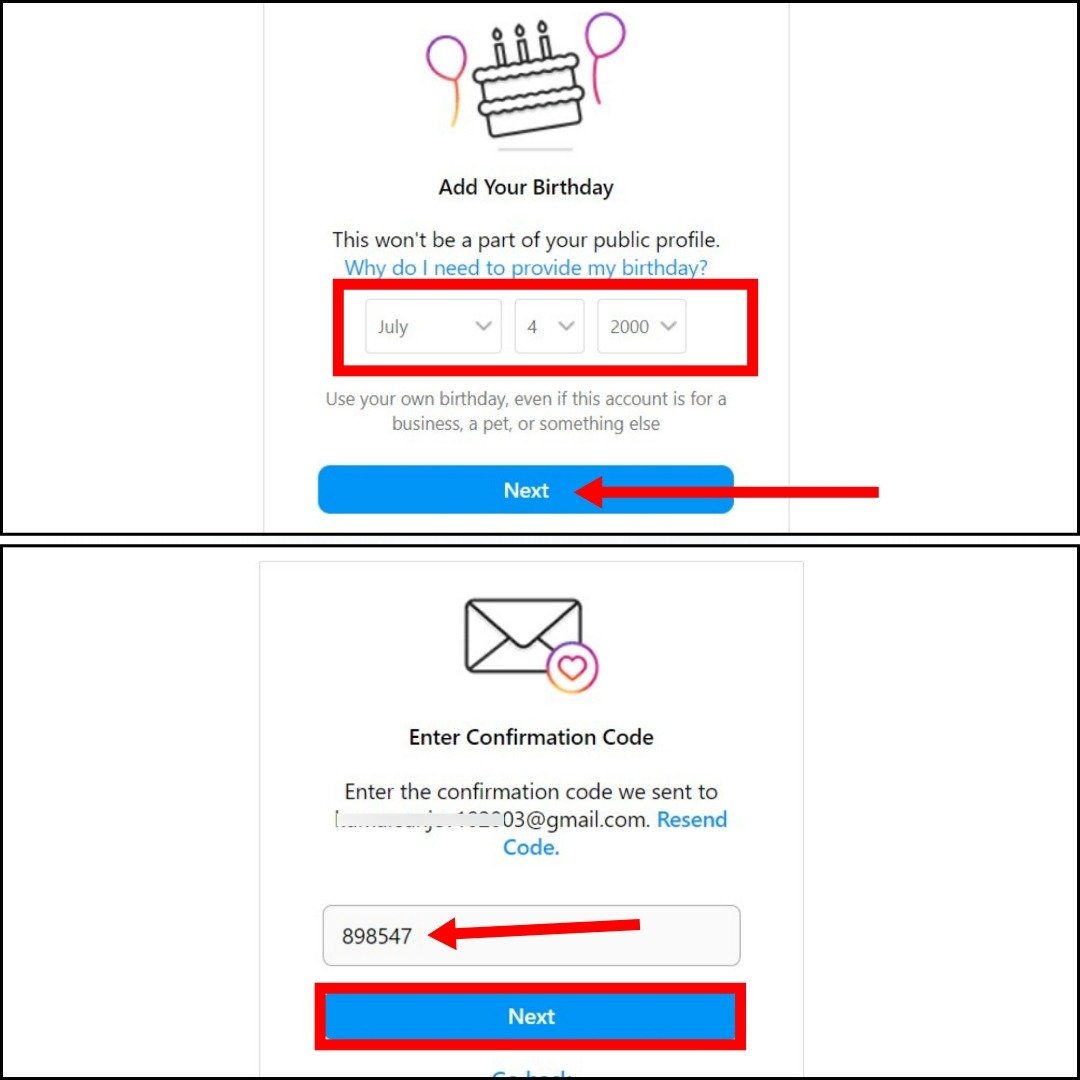Click the month dropdown chevron arrow

point(484,326)
